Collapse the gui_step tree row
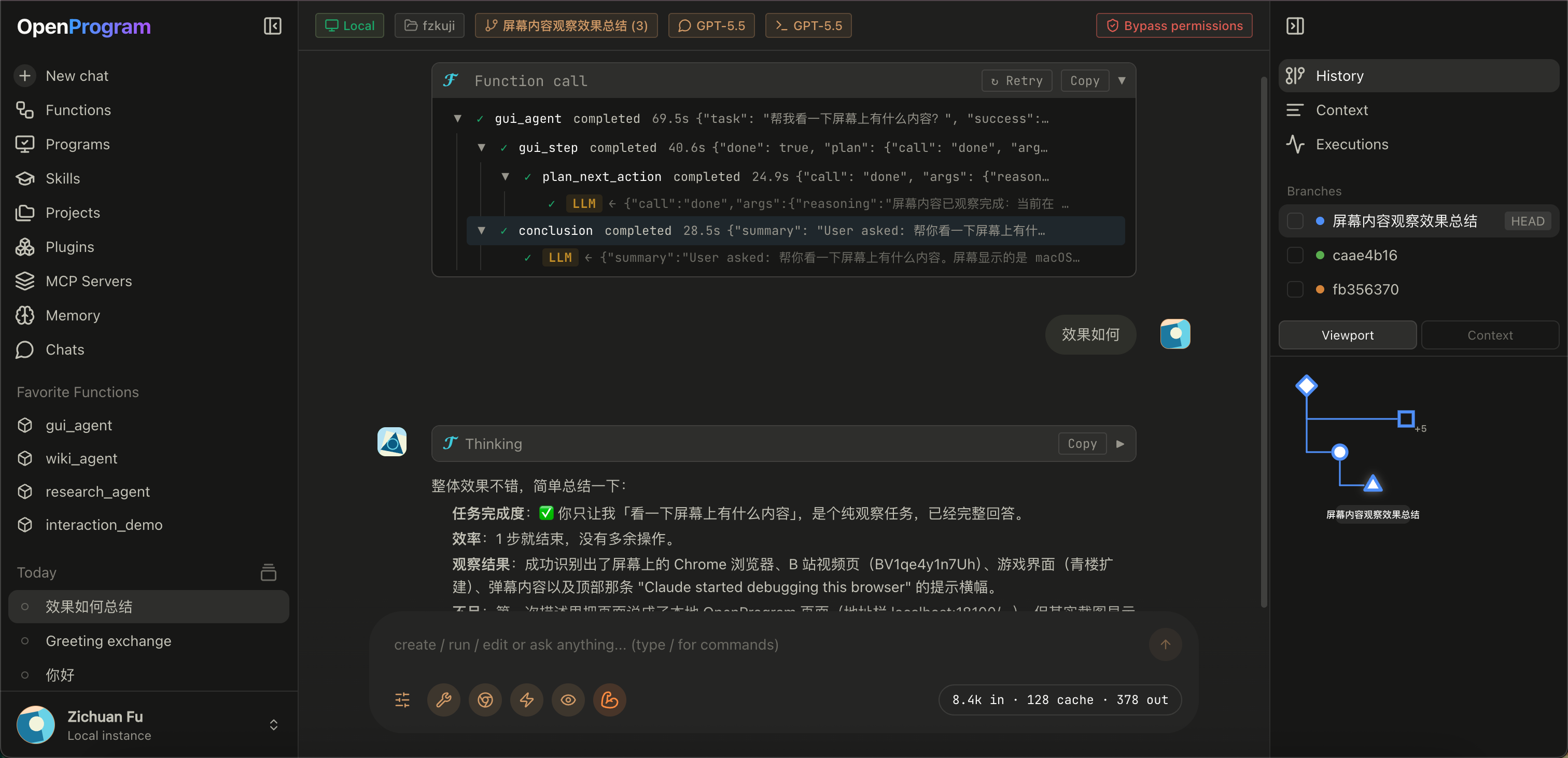 tap(481, 147)
